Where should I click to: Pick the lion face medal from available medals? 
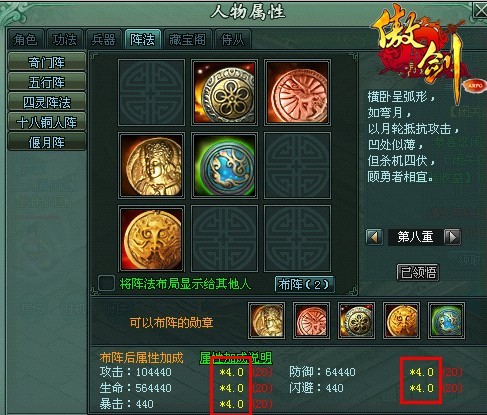401,321
